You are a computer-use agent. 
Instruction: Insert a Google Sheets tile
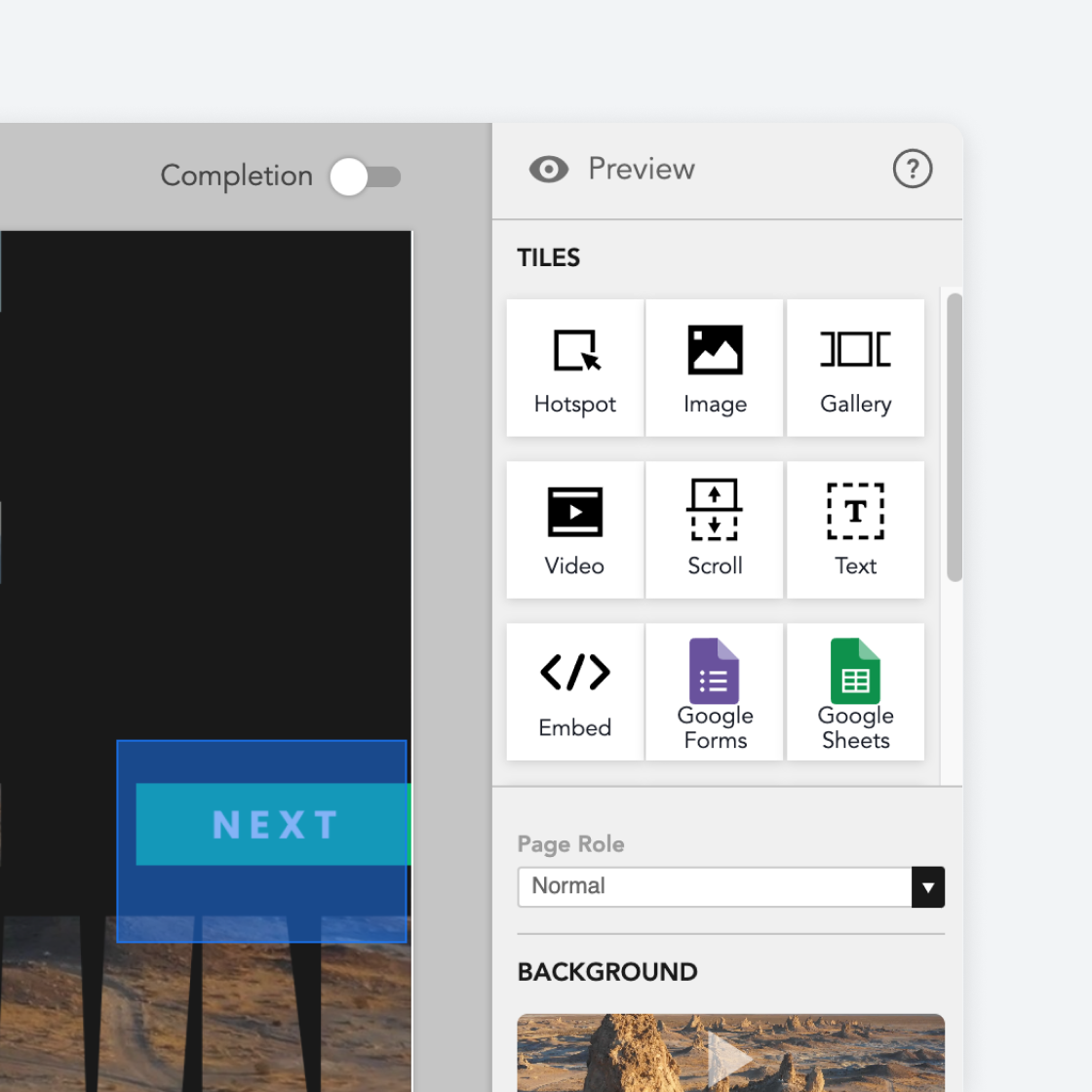(x=855, y=691)
